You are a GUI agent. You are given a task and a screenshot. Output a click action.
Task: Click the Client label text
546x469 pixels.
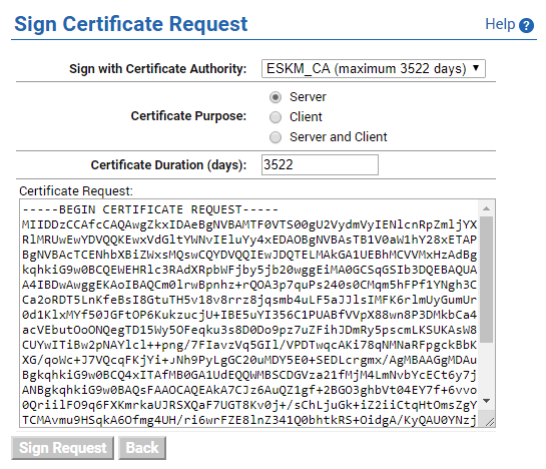pyautogui.click(x=306, y=117)
